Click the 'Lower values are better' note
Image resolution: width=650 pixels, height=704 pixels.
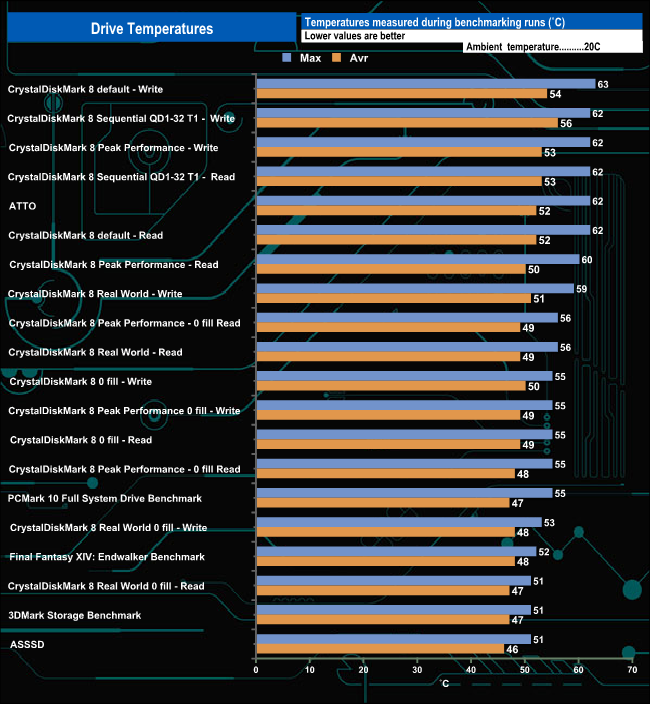(x=355, y=36)
